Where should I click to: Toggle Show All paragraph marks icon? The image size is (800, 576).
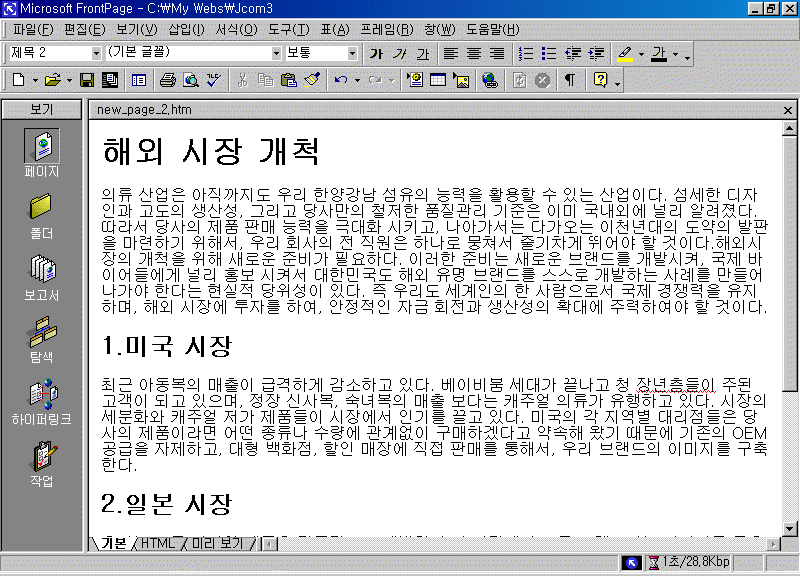[570, 80]
